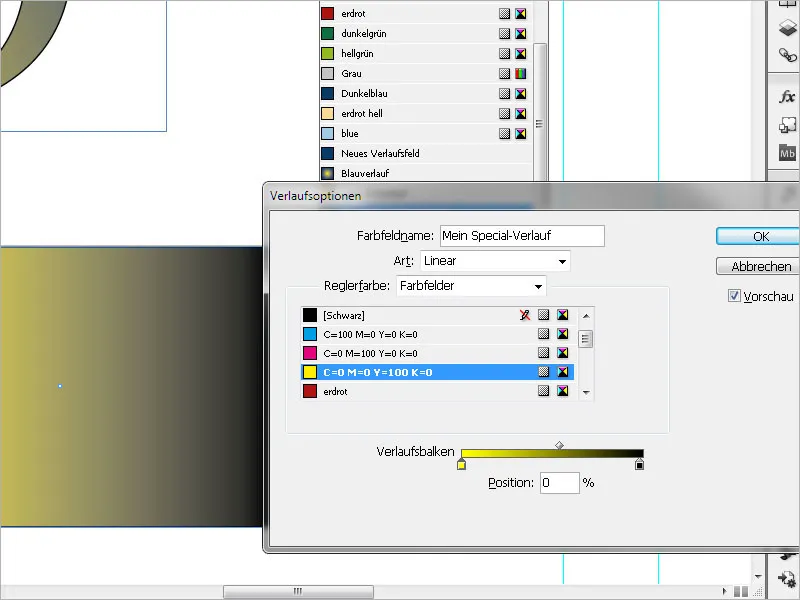
Task: Click CMYK mode icon in Dunkelblau row
Action: tap(520, 93)
